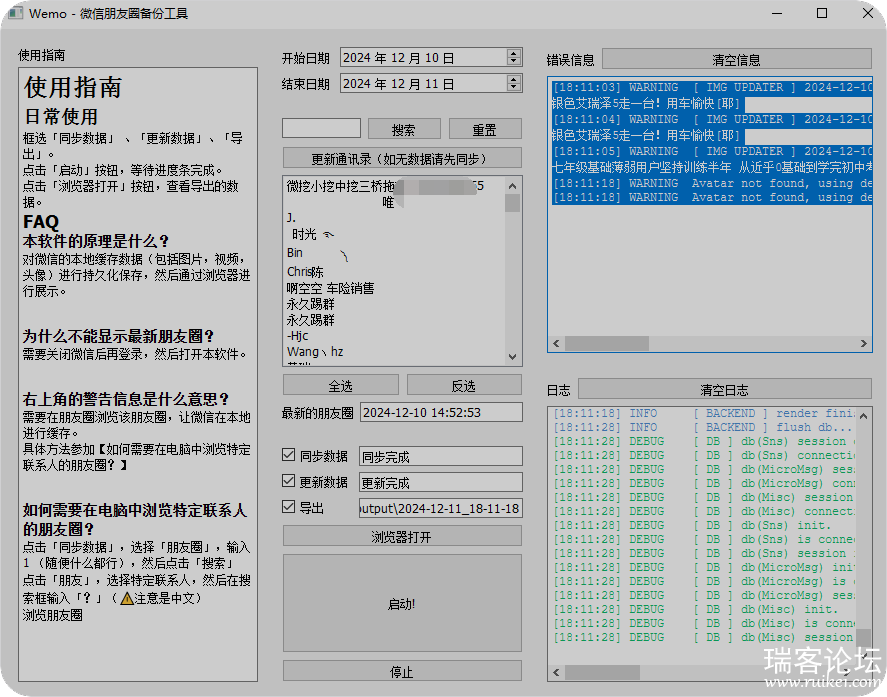Image resolution: width=887 pixels, height=697 pixels.
Task: Click the log panel horizontal scrollbar thumb
Action: coord(602,672)
